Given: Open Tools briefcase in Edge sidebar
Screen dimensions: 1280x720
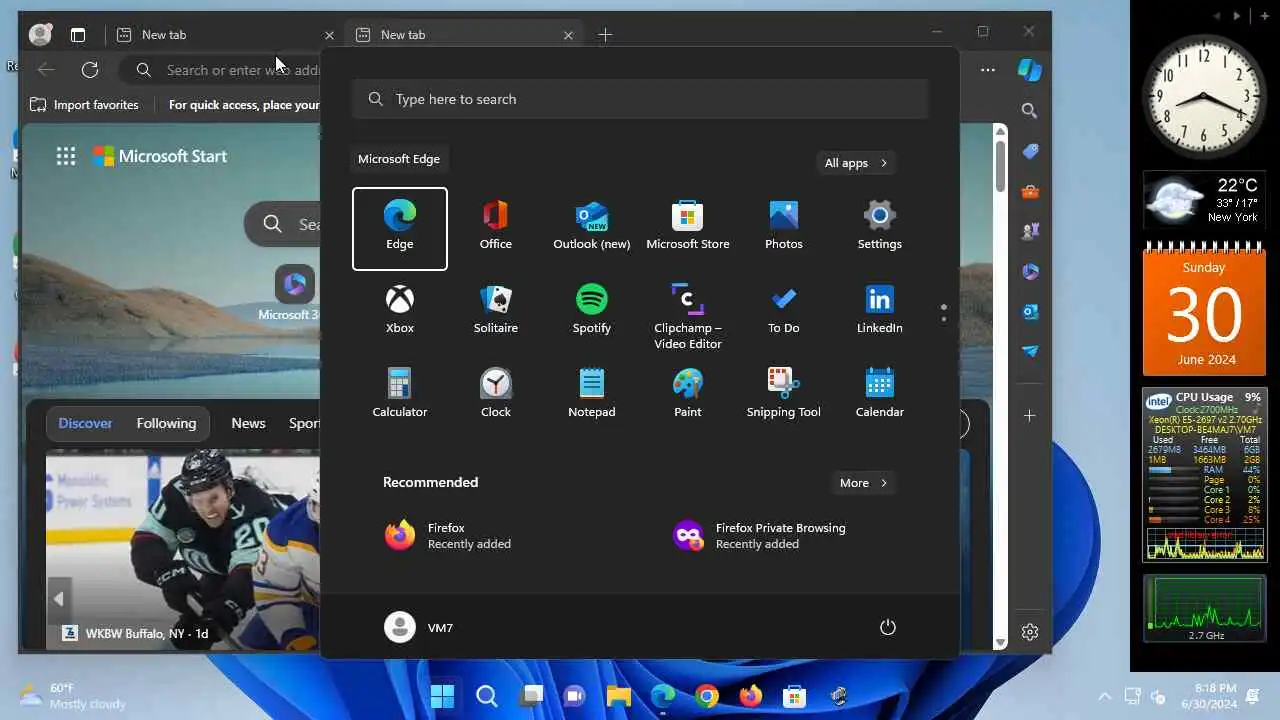Looking at the screenshot, I should [1029, 191].
